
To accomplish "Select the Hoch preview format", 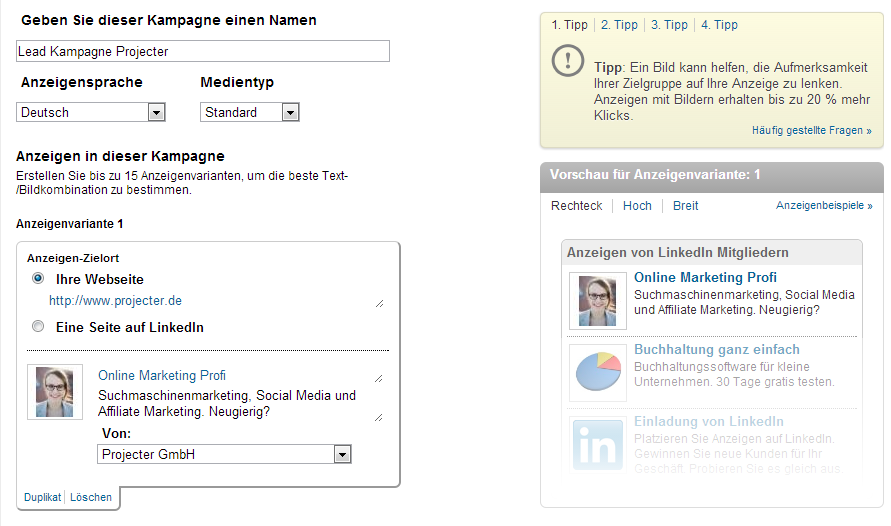I will 637,206.
